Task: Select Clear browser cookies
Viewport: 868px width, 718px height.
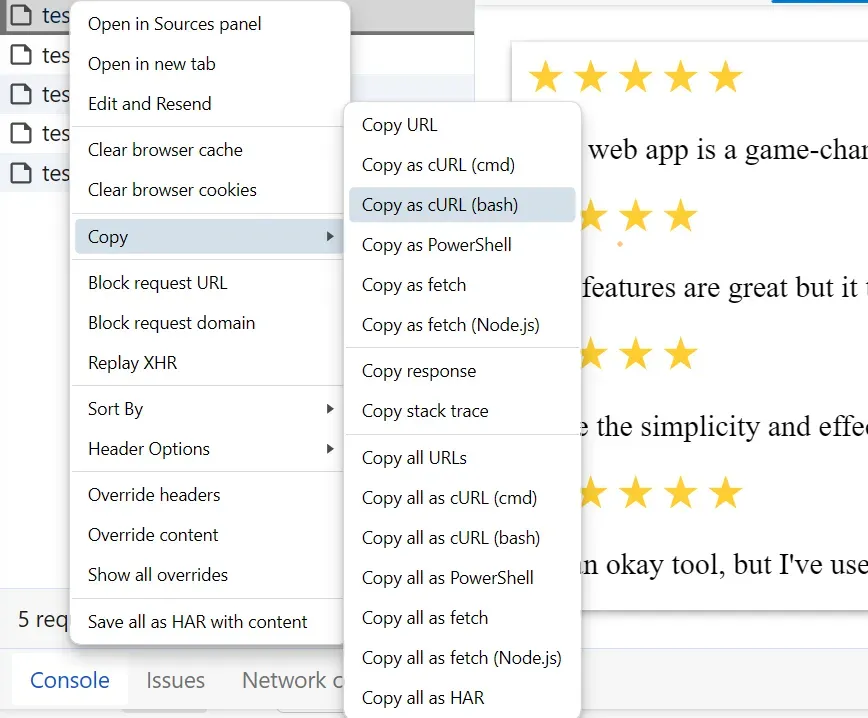Action: pos(172,190)
